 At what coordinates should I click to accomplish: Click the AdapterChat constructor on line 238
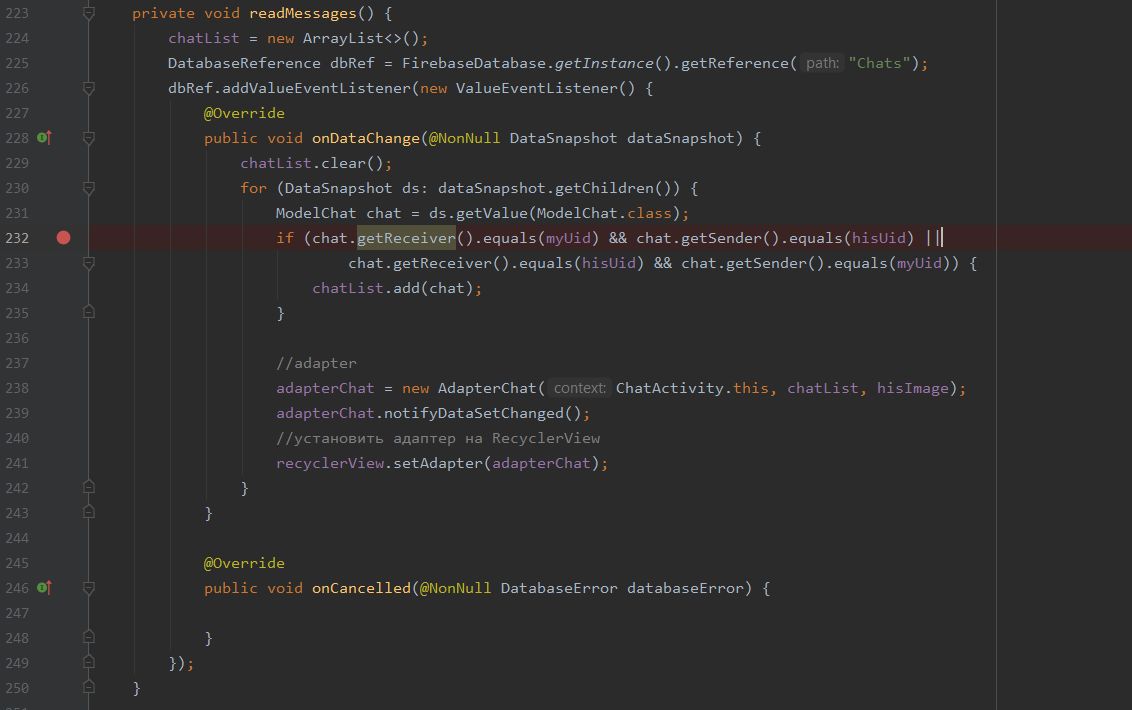point(487,388)
